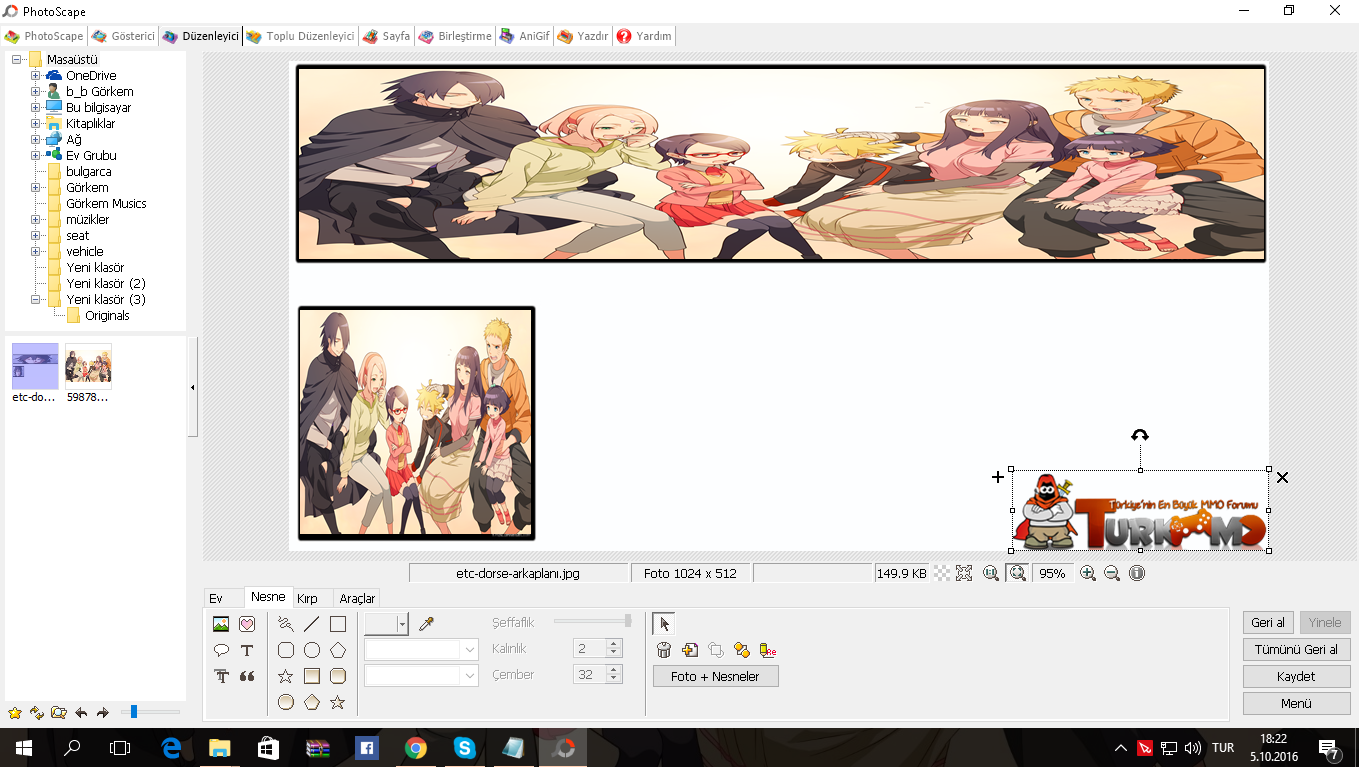Delete object with trash bin icon

click(x=664, y=650)
